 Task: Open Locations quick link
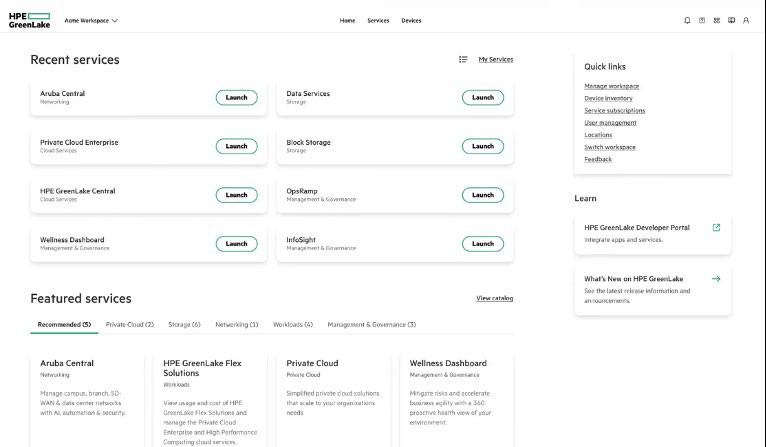point(598,135)
